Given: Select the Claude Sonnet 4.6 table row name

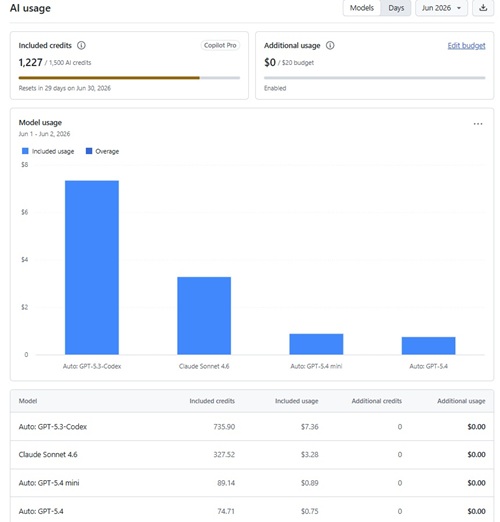Looking at the screenshot, I should [x=48, y=455].
